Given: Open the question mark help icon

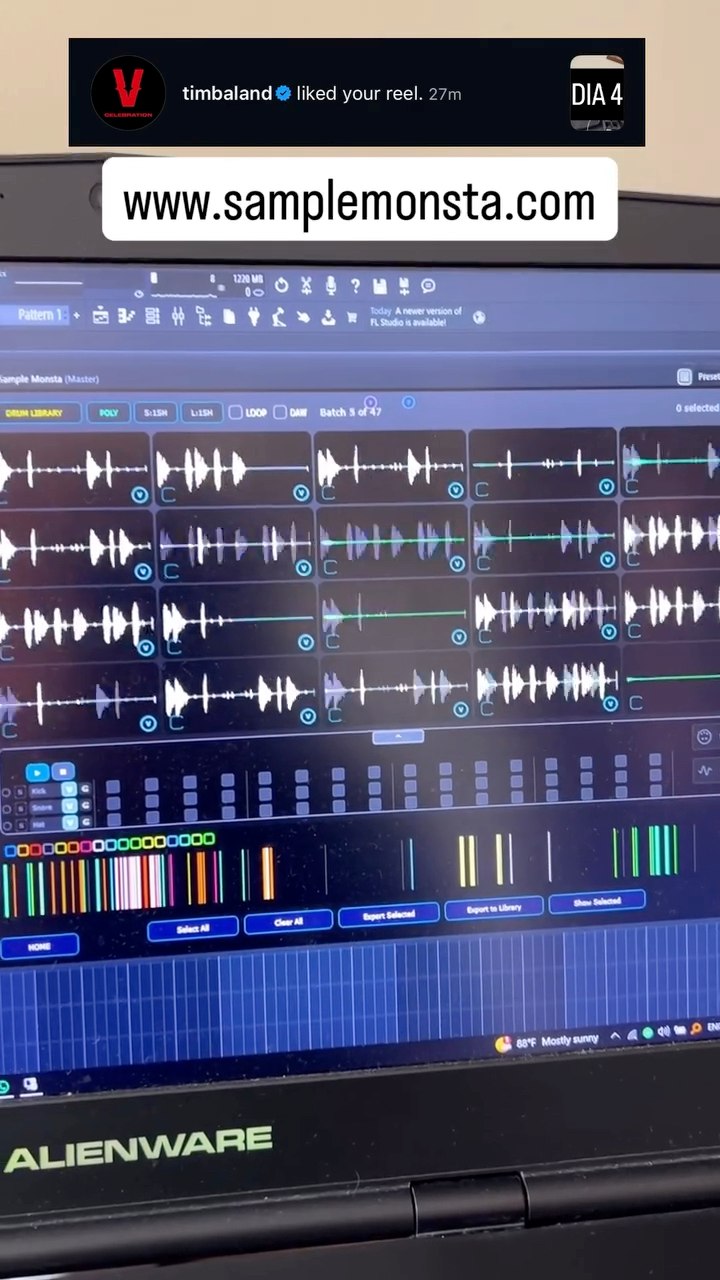Looking at the screenshot, I should coord(355,286).
